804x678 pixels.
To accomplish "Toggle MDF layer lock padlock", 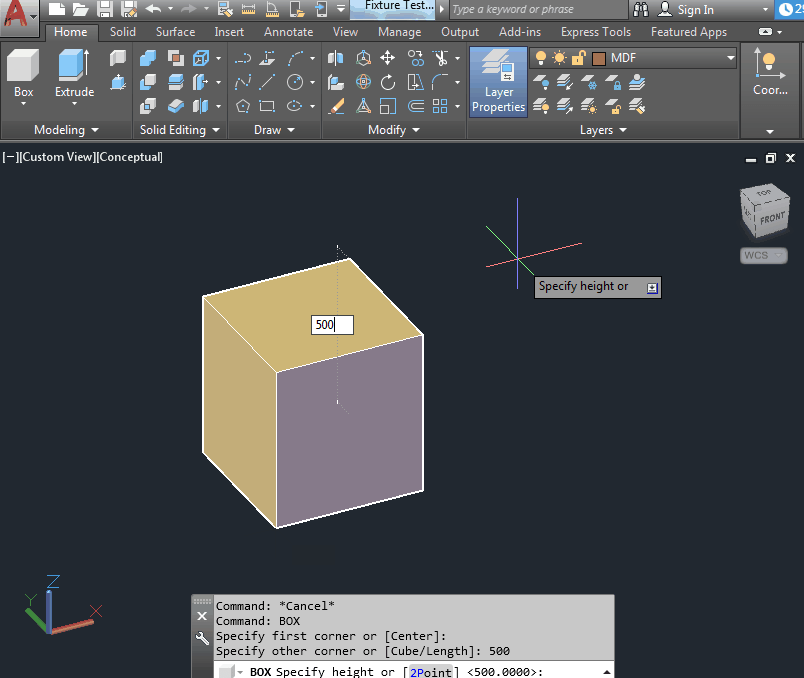I will [578, 58].
